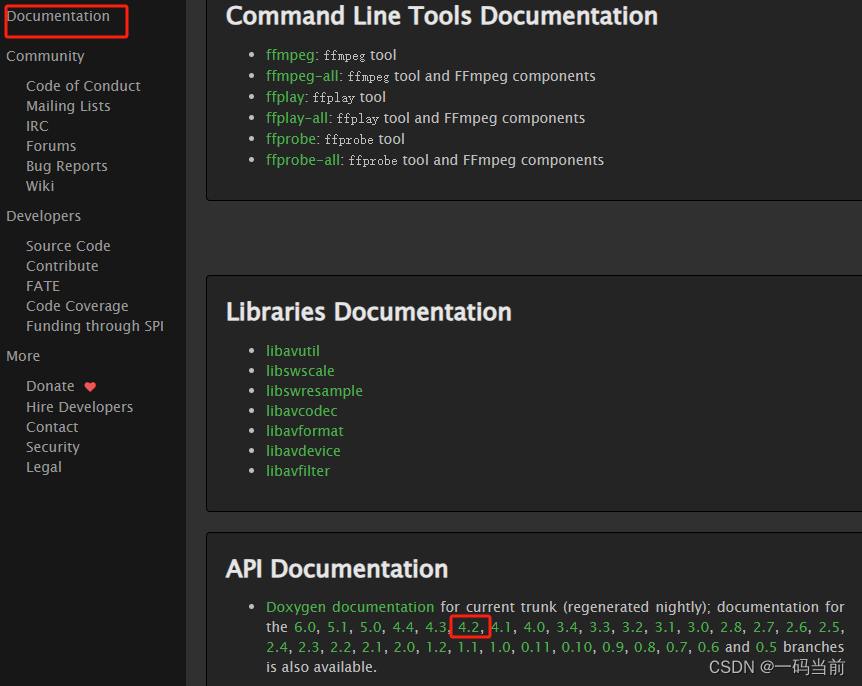Open Code Coverage page

click(77, 306)
